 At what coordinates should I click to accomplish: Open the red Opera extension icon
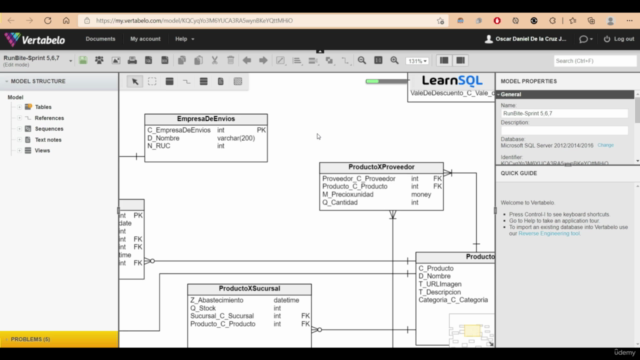[x=497, y=20]
